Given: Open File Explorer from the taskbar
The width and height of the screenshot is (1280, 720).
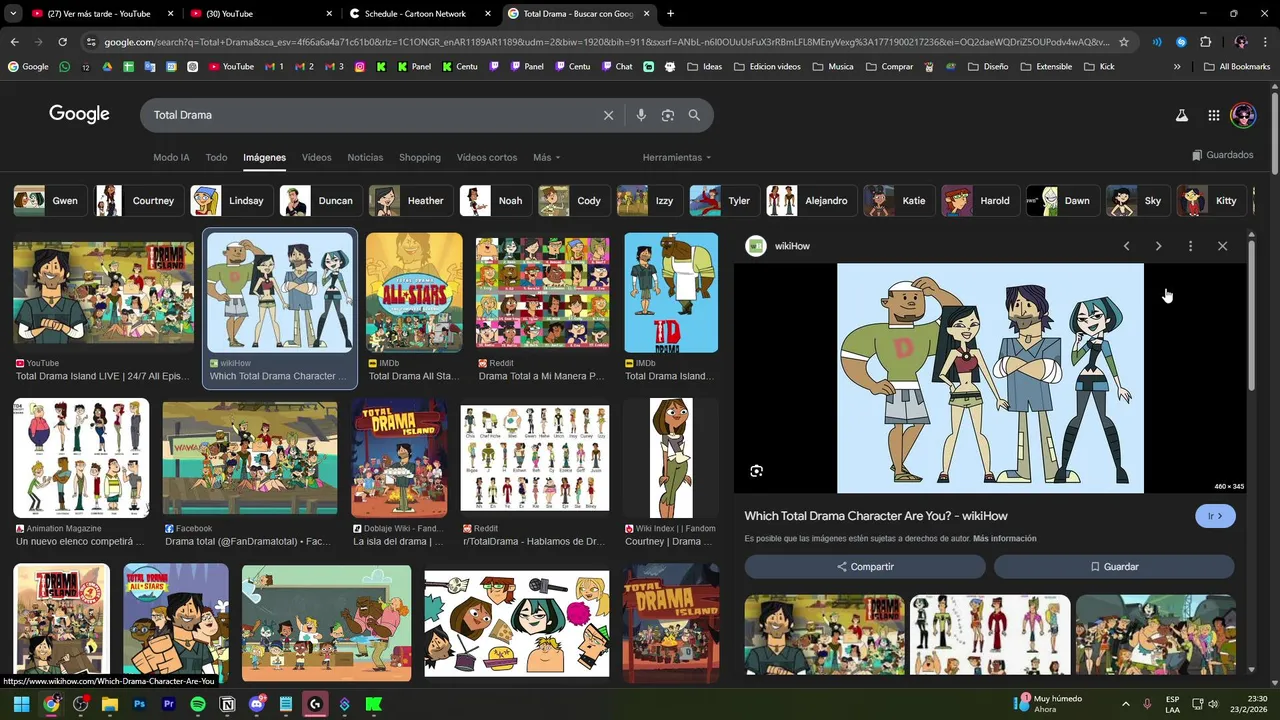Looking at the screenshot, I should point(110,704).
